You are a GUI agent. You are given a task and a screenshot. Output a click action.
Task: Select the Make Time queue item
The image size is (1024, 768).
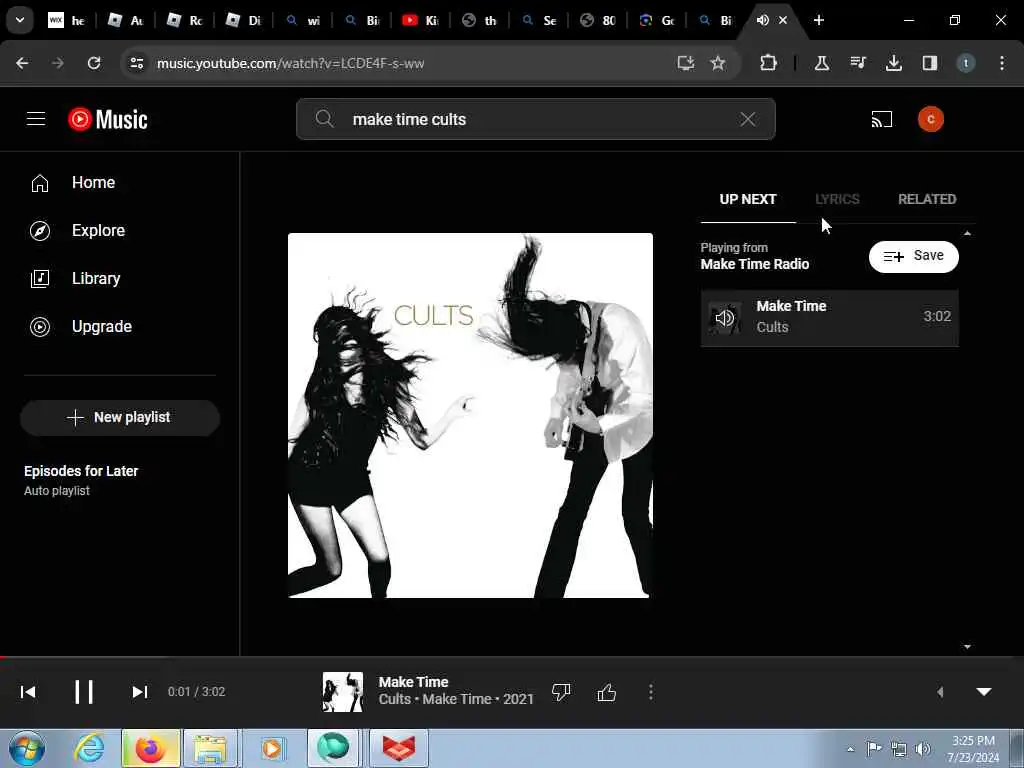(829, 317)
